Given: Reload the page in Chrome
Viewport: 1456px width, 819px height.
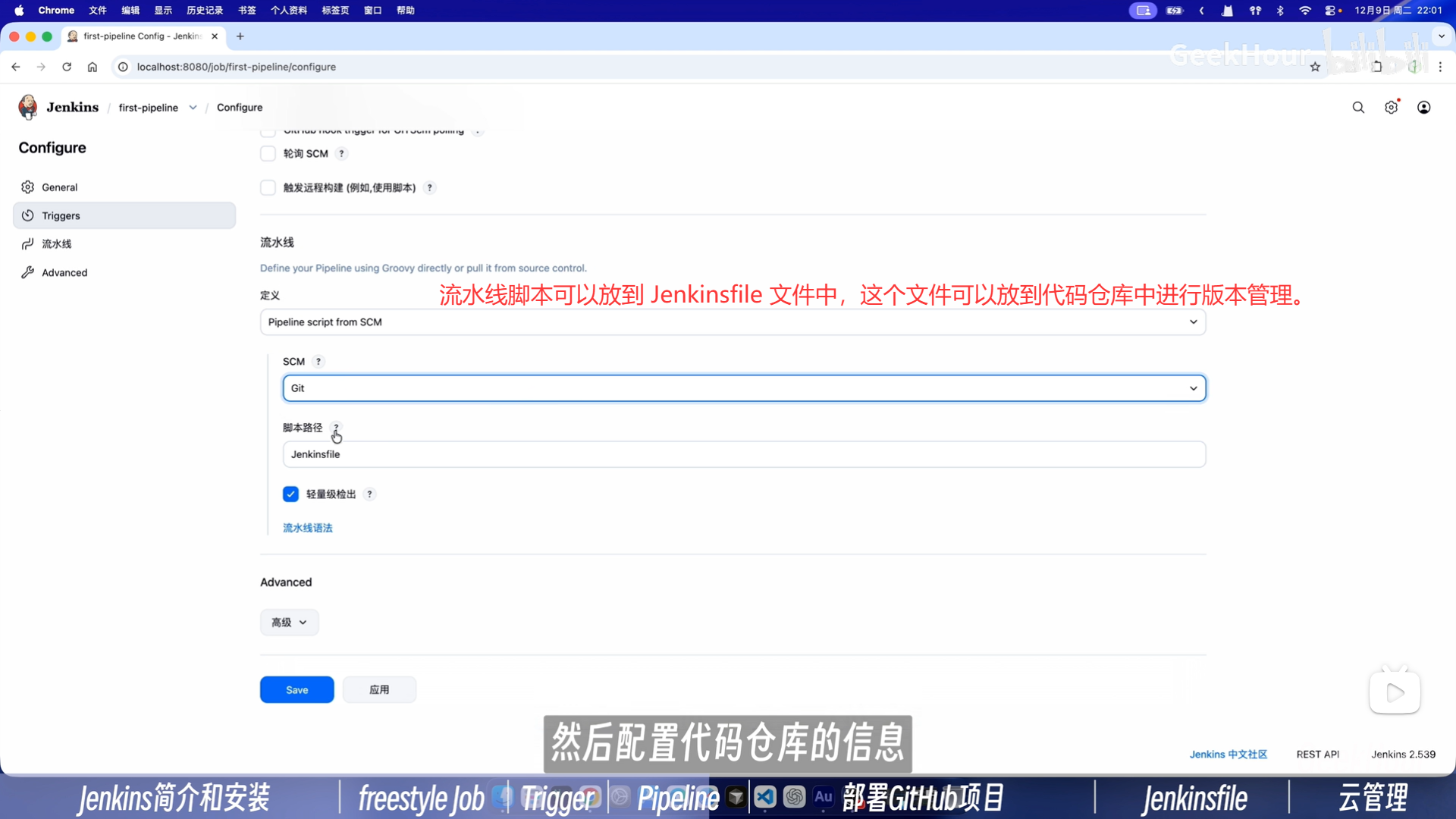Looking at the screenshot, I should coord(67,67).
